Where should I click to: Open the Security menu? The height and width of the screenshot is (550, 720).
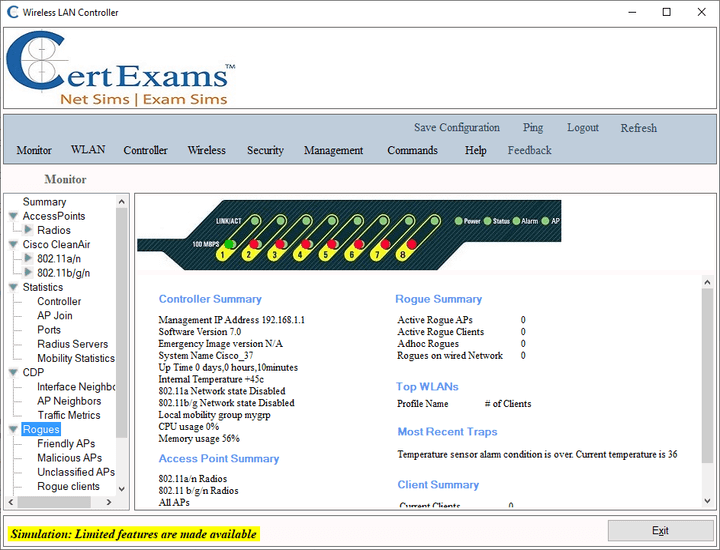tap(265, 150)
